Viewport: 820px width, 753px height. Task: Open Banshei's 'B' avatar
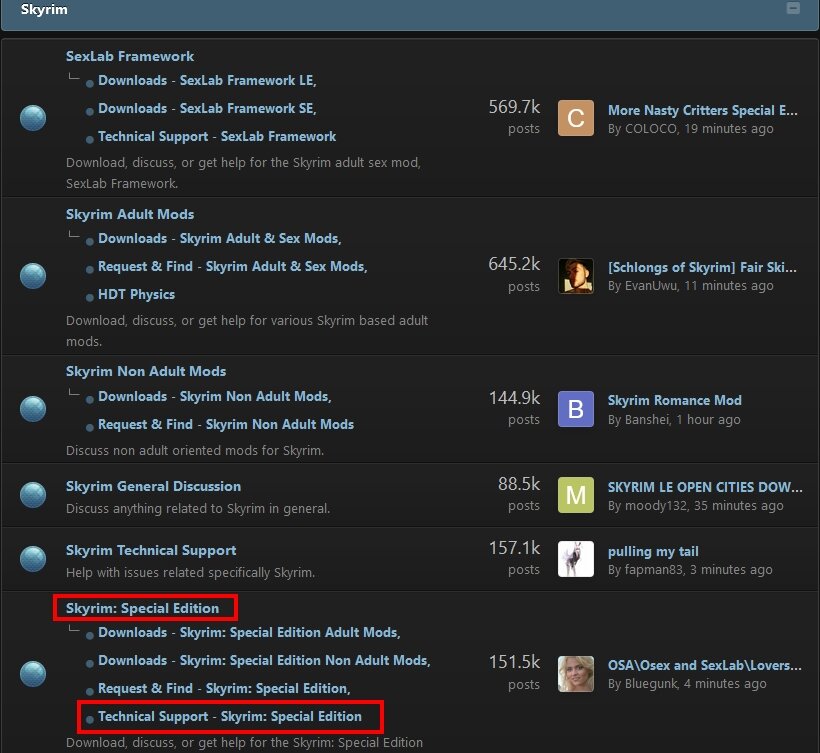576,409
